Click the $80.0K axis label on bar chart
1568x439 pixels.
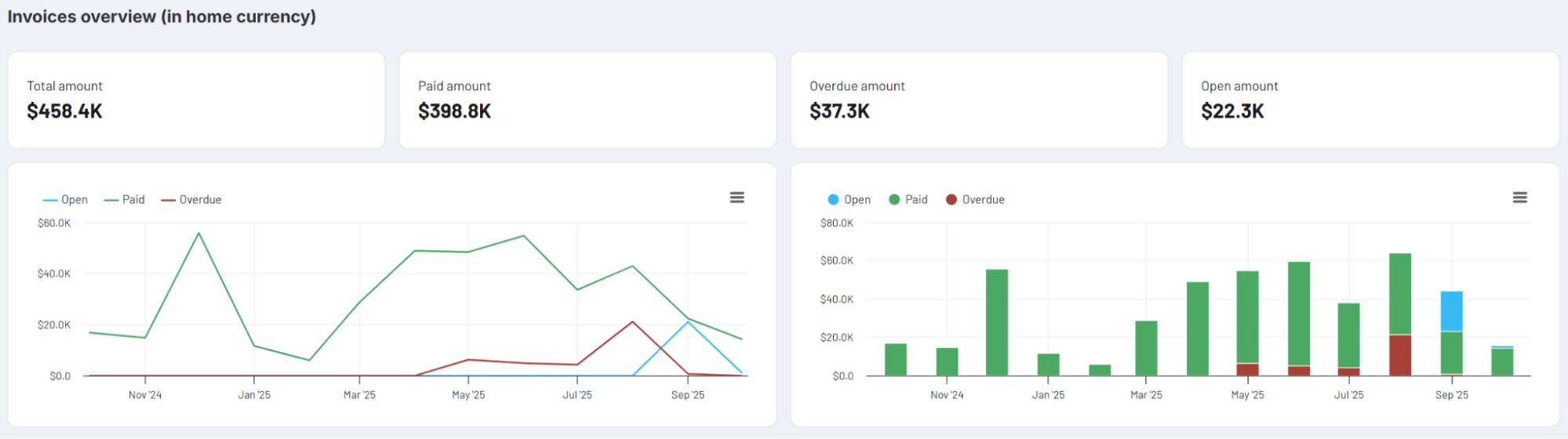pos(837,223)
